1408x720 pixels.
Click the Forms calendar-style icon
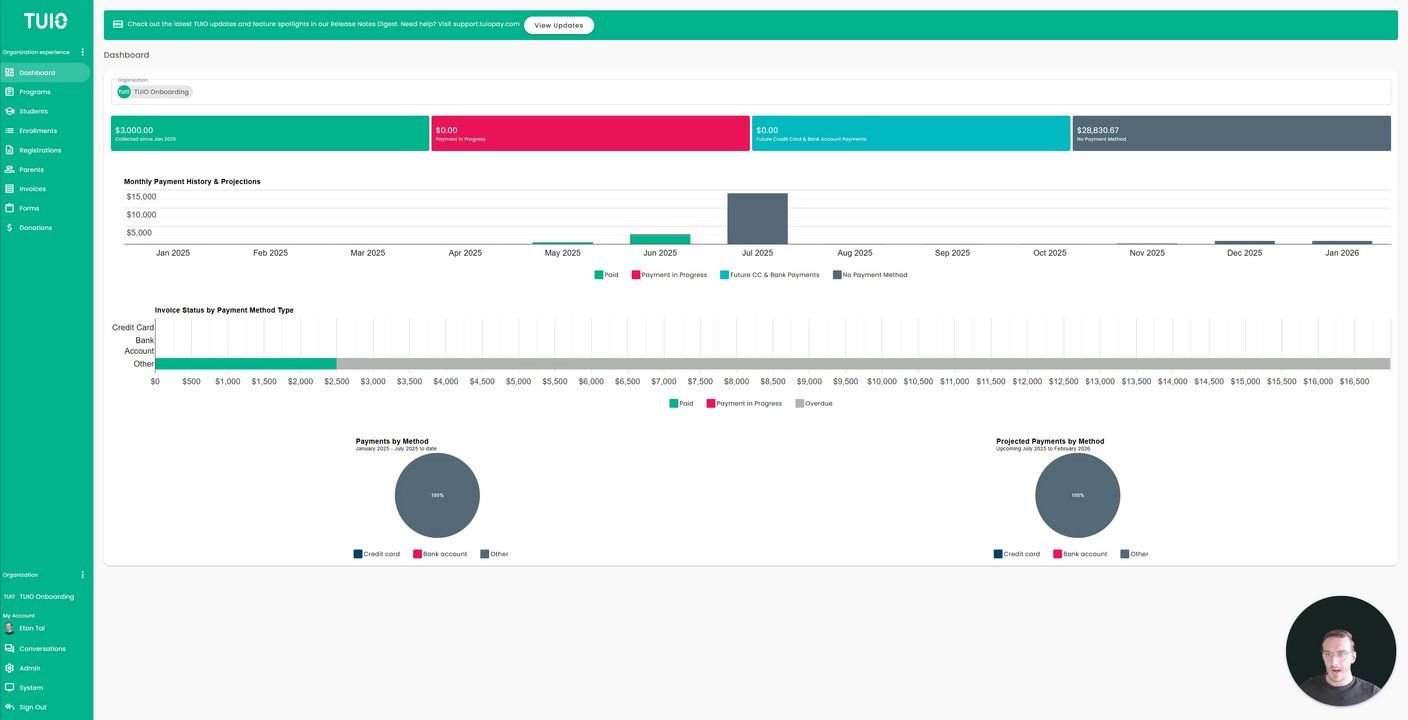click(x=9, y=208)
